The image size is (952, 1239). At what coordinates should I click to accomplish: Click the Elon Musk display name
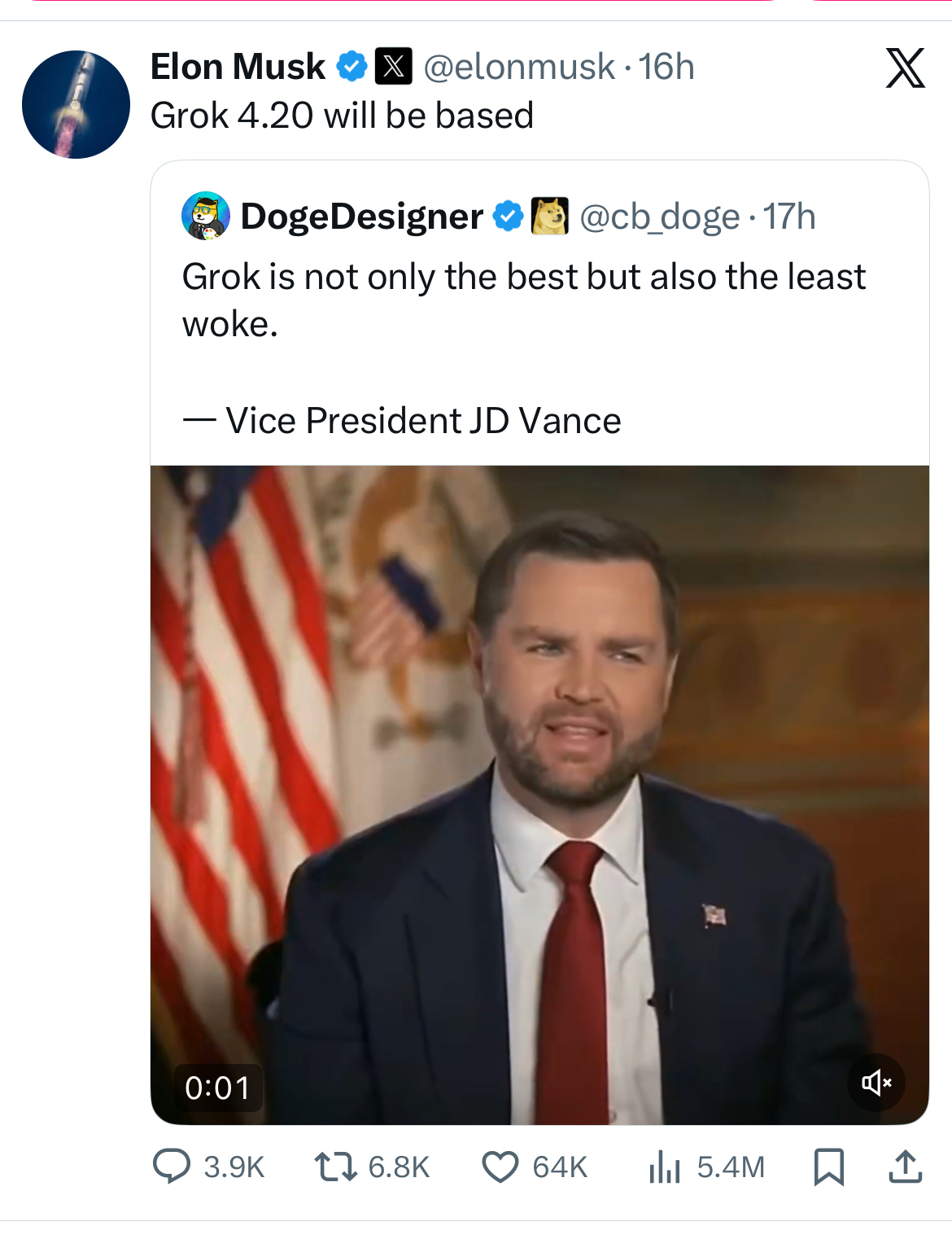(238, 67)
